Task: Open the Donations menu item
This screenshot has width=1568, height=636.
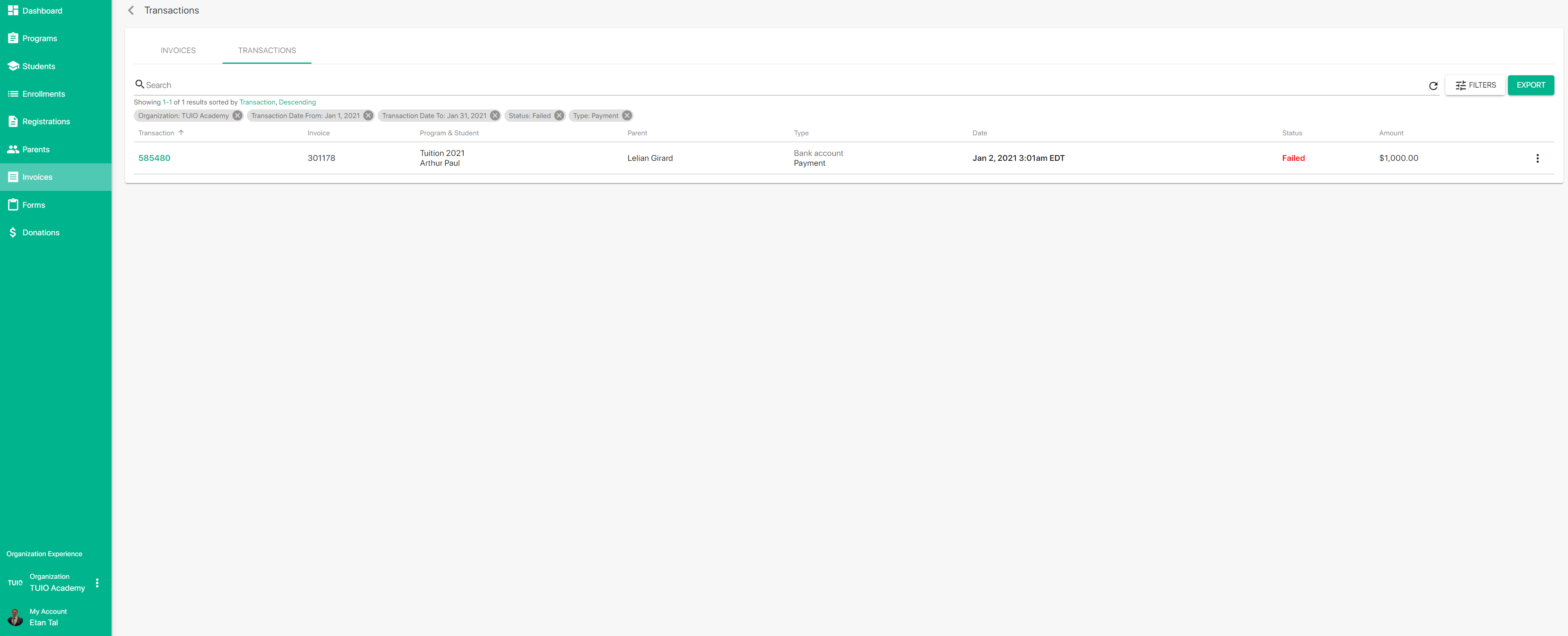Action: (x=56, y=232)
